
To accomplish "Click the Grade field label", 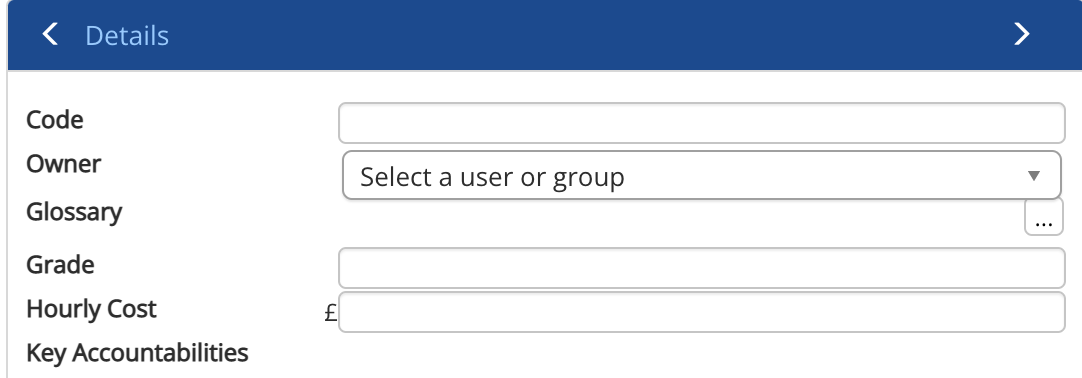I will click(x=60, y=265).
